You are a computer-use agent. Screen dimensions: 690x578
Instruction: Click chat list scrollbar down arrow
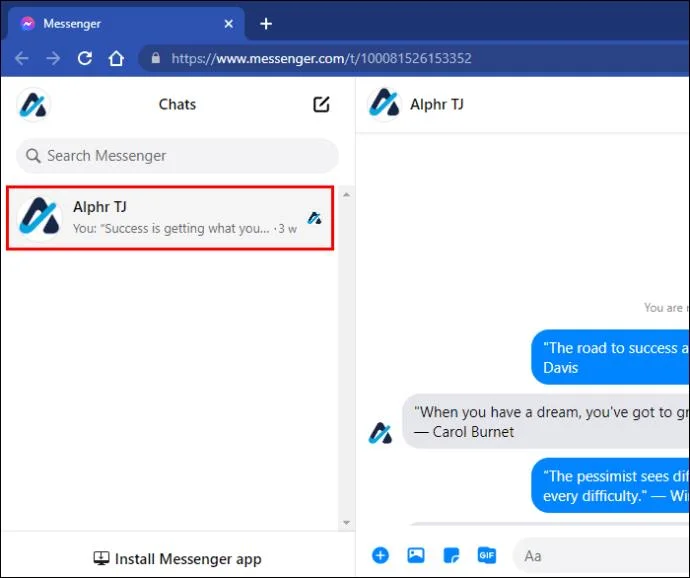click(x=346, y=523)
